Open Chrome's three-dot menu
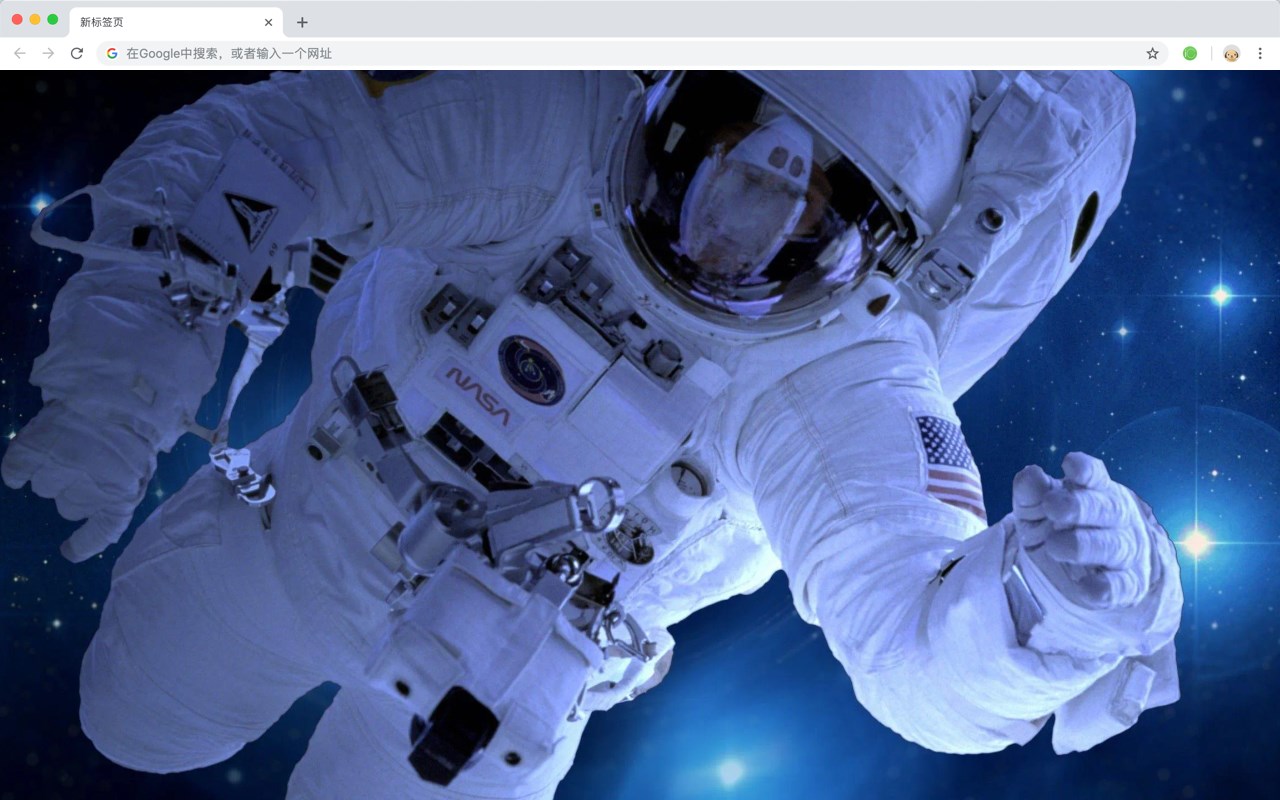This screenshot has height=800, width=1280. (1260, 53)
